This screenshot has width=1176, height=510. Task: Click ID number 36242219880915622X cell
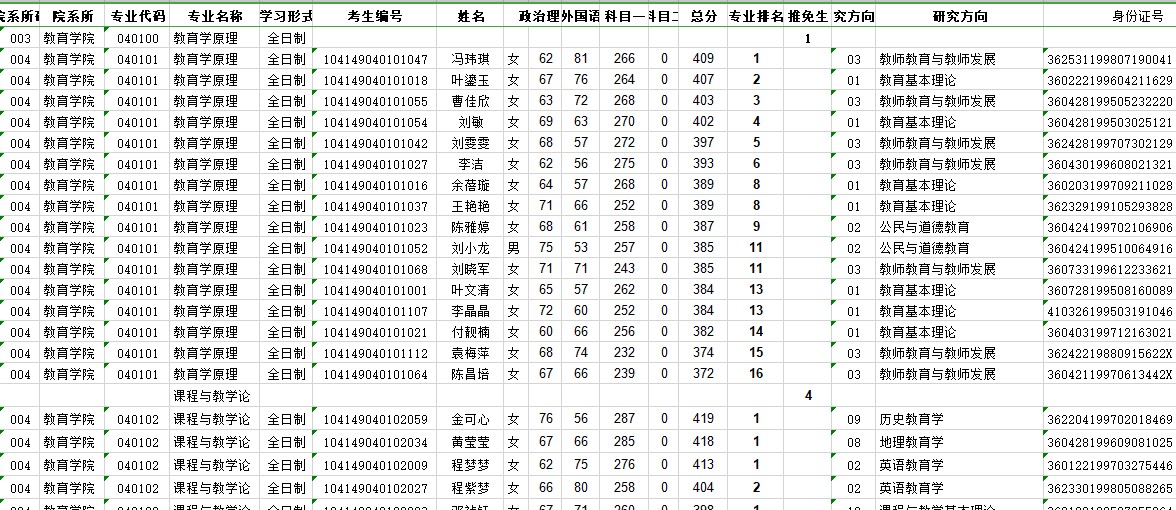pos(1109,354)
